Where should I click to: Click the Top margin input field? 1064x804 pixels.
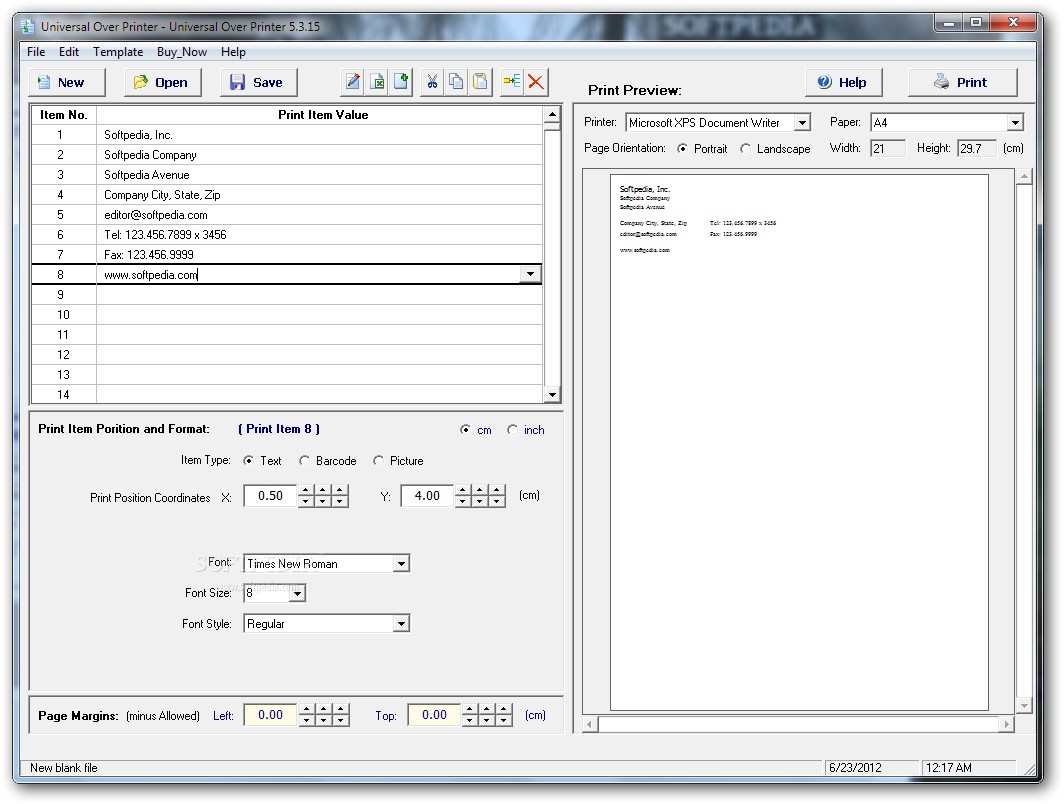point(434,714)
